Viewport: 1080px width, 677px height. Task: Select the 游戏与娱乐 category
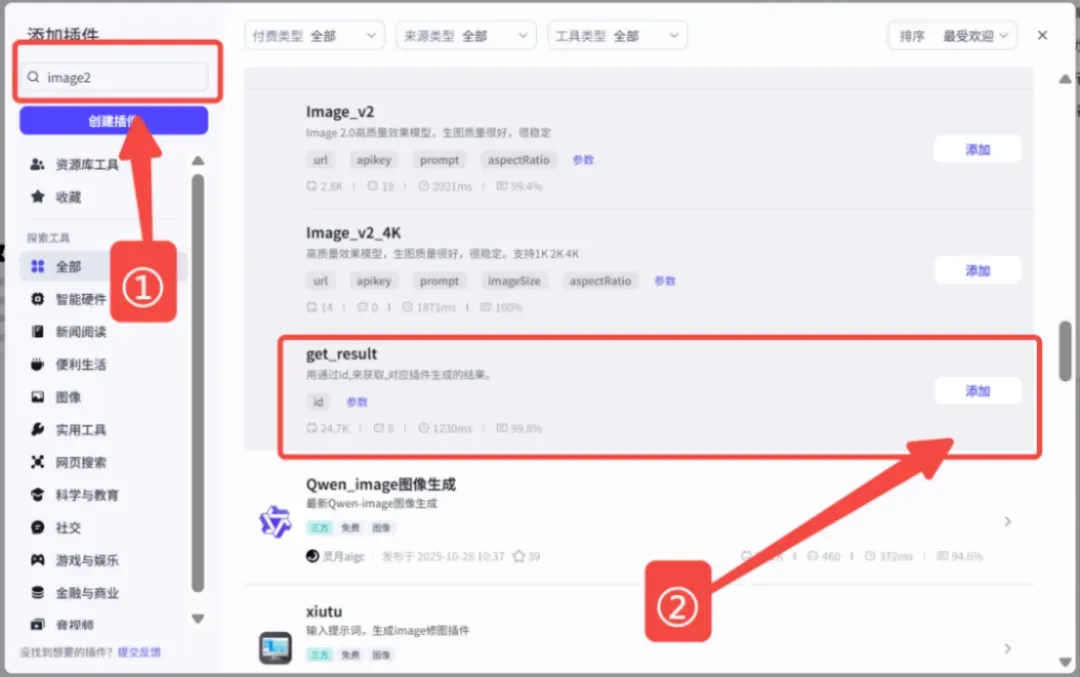74,560
